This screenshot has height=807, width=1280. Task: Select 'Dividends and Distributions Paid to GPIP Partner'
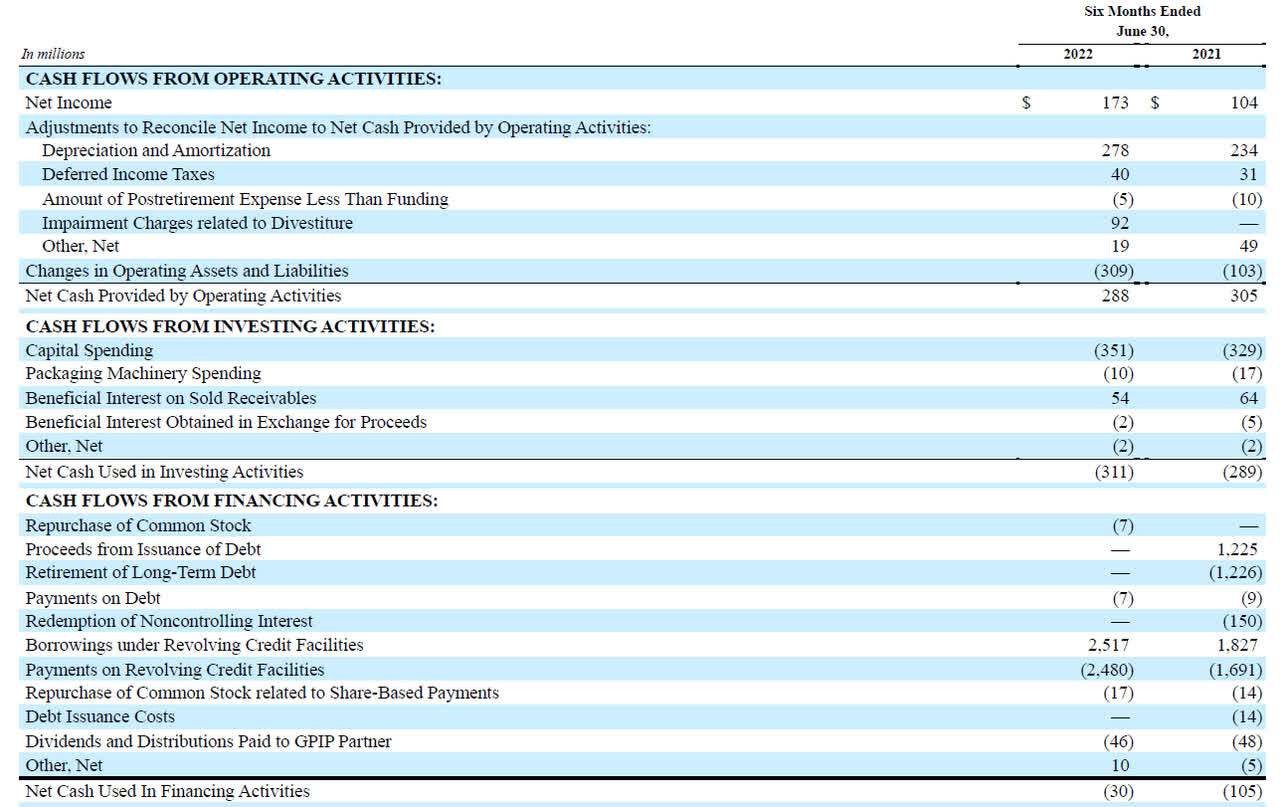(x=208, y=742)
